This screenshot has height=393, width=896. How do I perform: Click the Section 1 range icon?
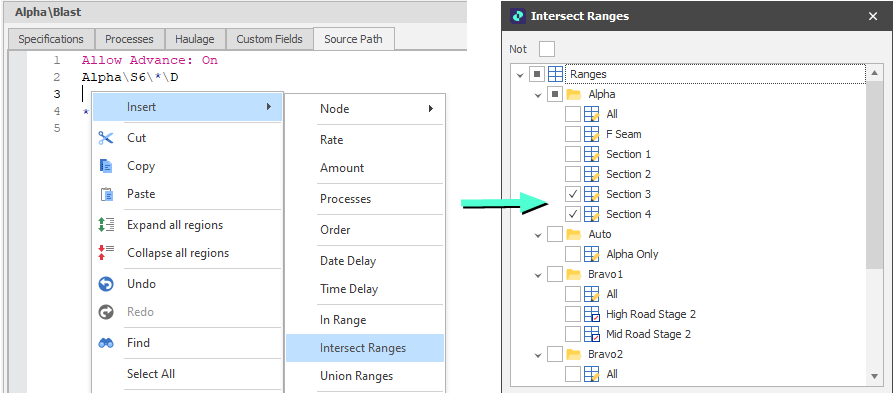tap(591, 154)
